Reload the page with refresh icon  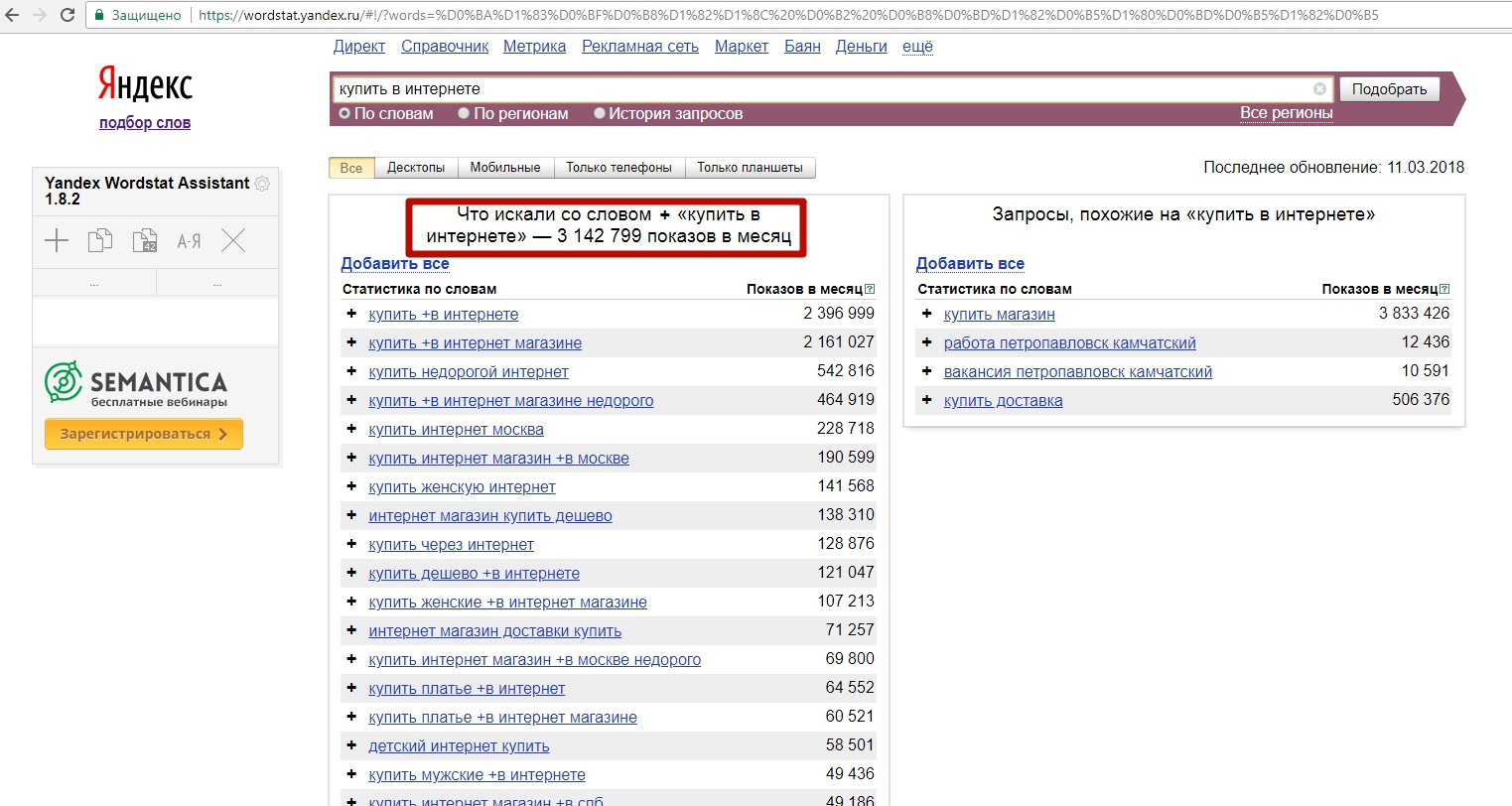(x=68, y=15)
